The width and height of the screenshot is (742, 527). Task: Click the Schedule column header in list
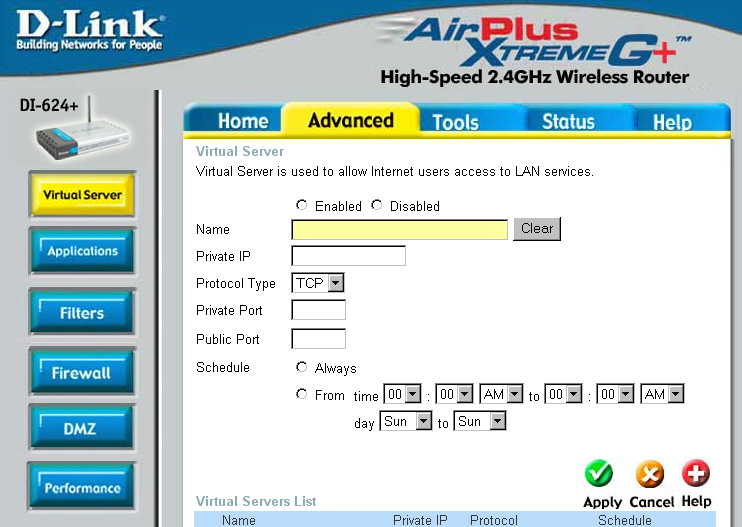pos(625,520)
